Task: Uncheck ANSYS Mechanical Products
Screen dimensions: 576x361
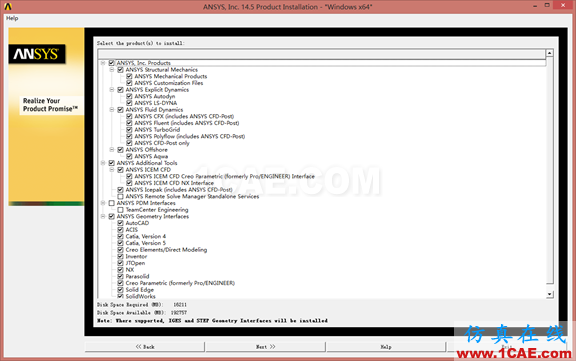Action: pos(129,76)
